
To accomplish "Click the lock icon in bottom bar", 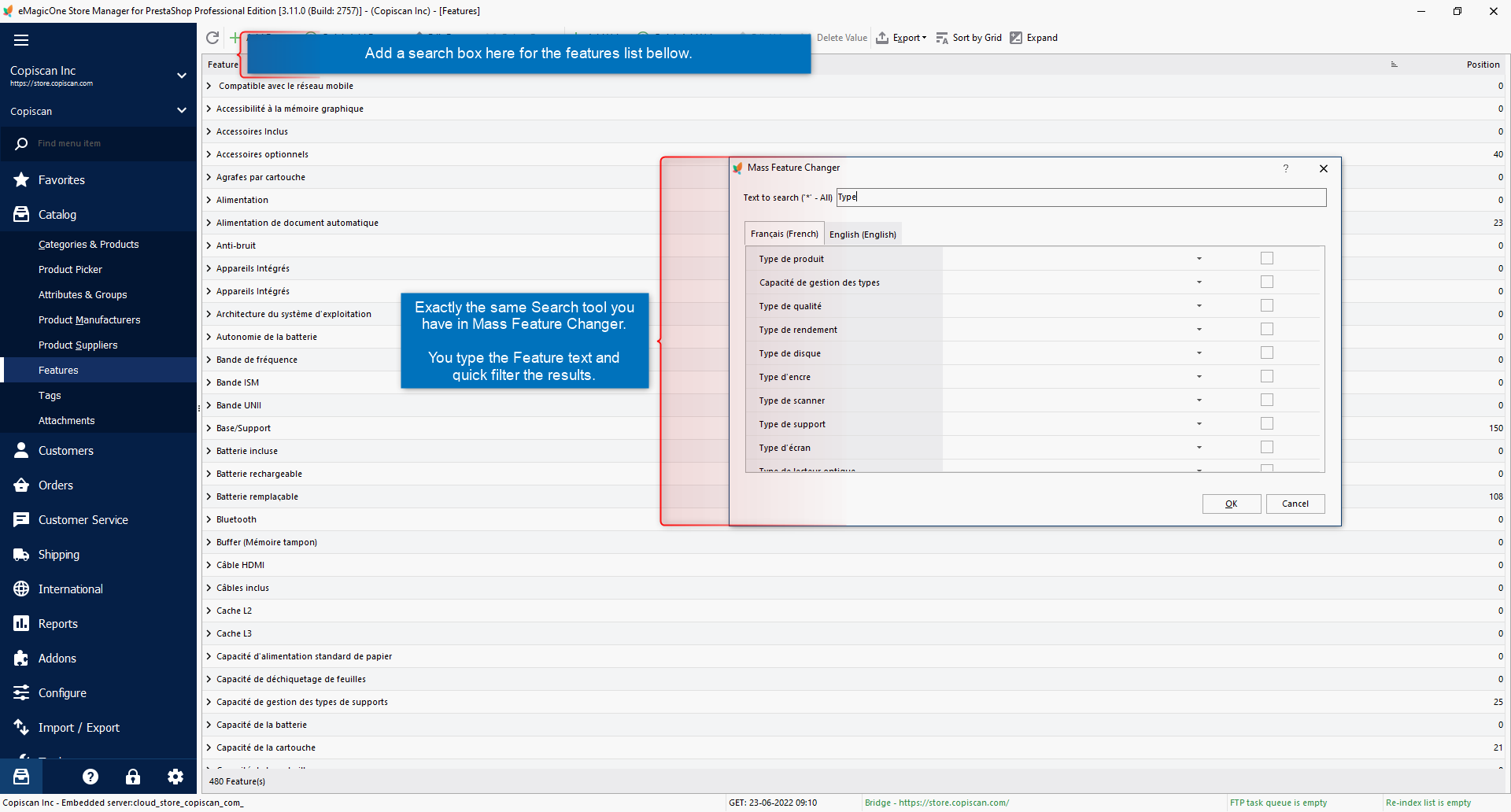I will coord(133,777).
